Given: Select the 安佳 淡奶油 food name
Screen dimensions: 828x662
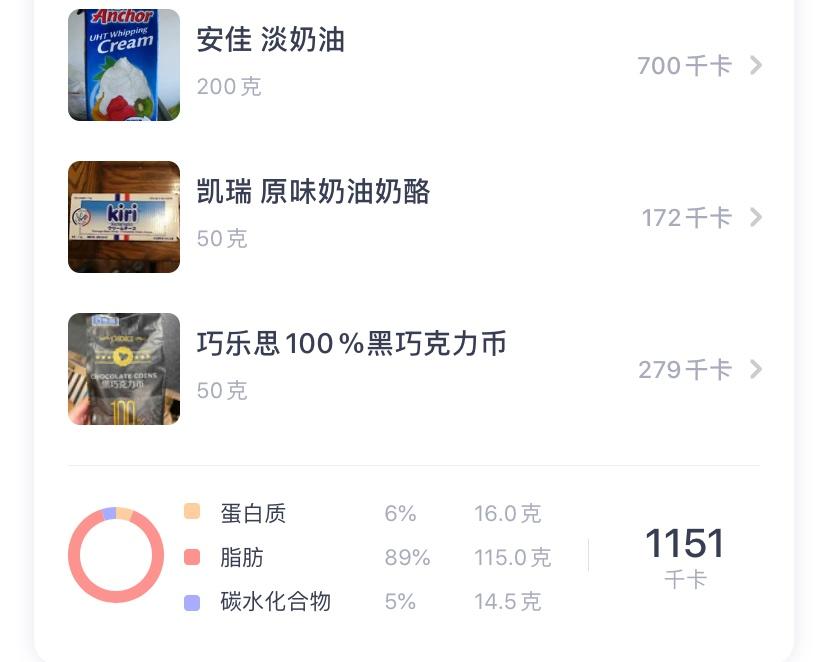Looking at the screenshot, I should tap(271, 40).
